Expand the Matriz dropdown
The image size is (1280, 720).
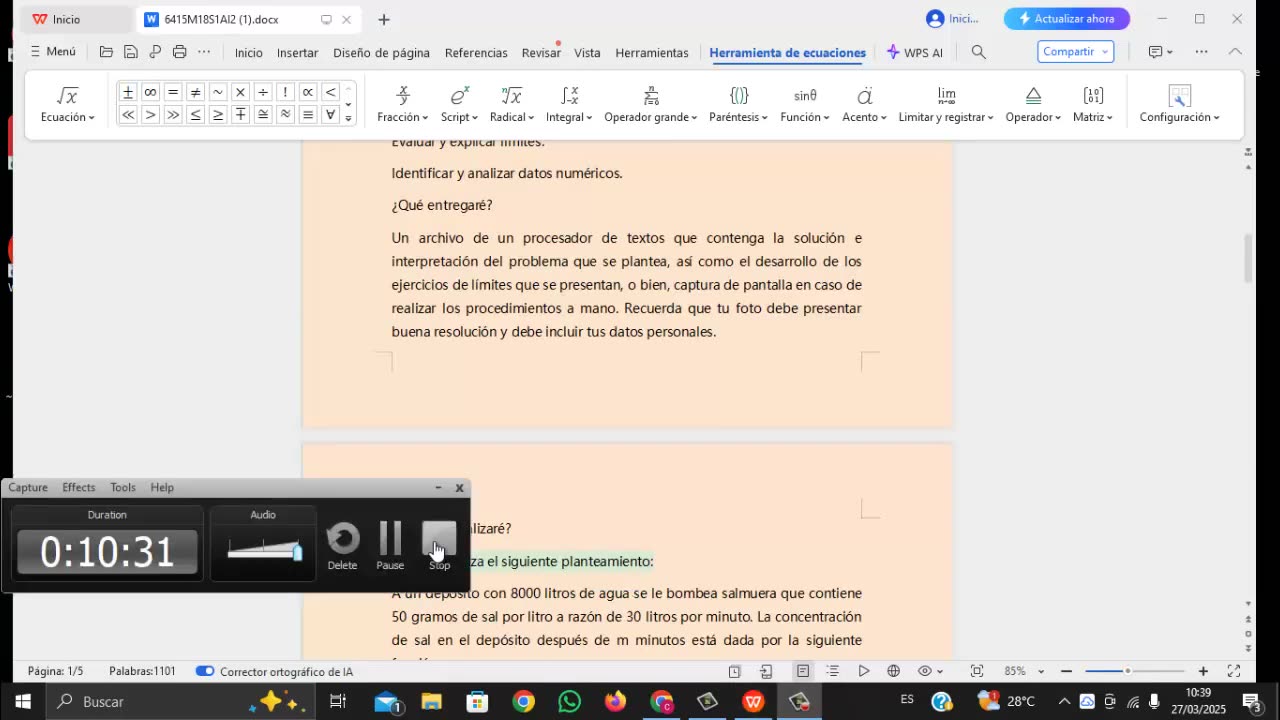1093,117
